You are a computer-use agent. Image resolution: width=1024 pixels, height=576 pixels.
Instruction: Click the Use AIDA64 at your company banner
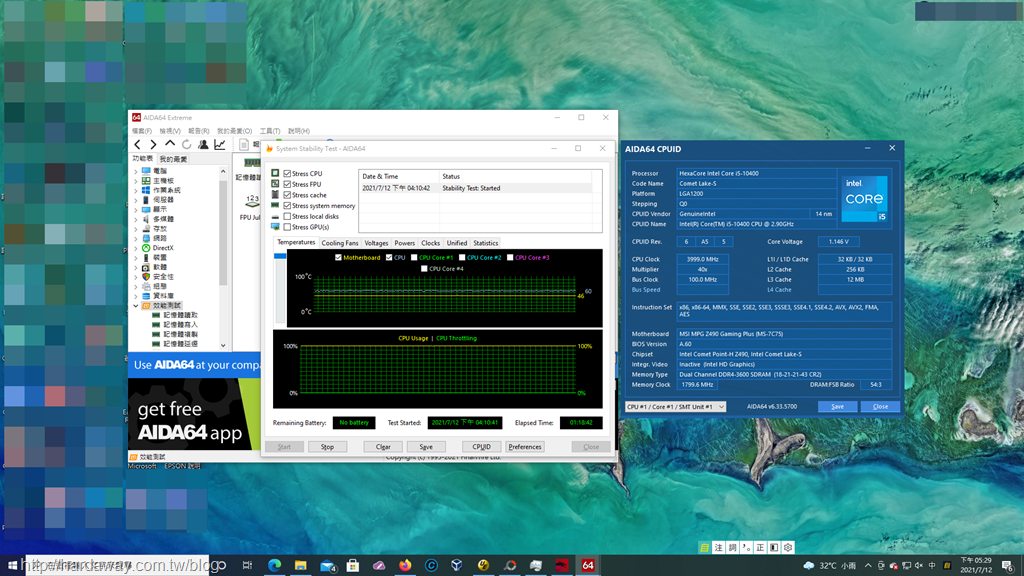[x=195, y=365]
